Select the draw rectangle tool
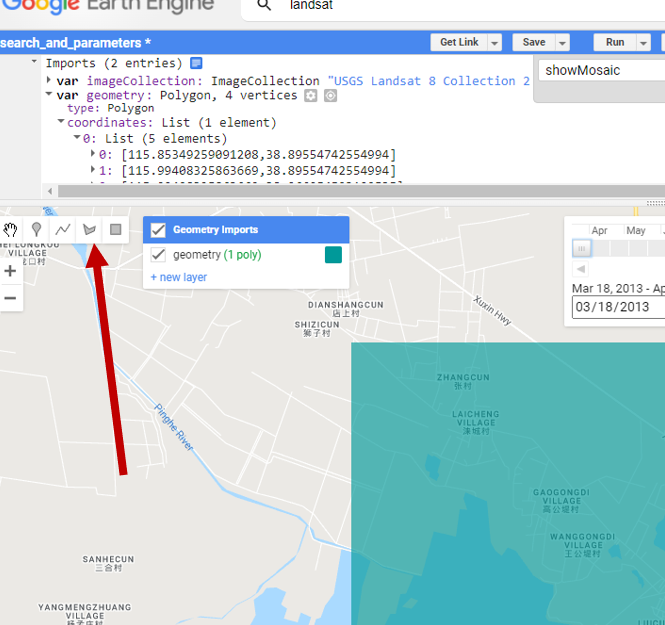This screenshot has height=625, width=665. point(115,230)
